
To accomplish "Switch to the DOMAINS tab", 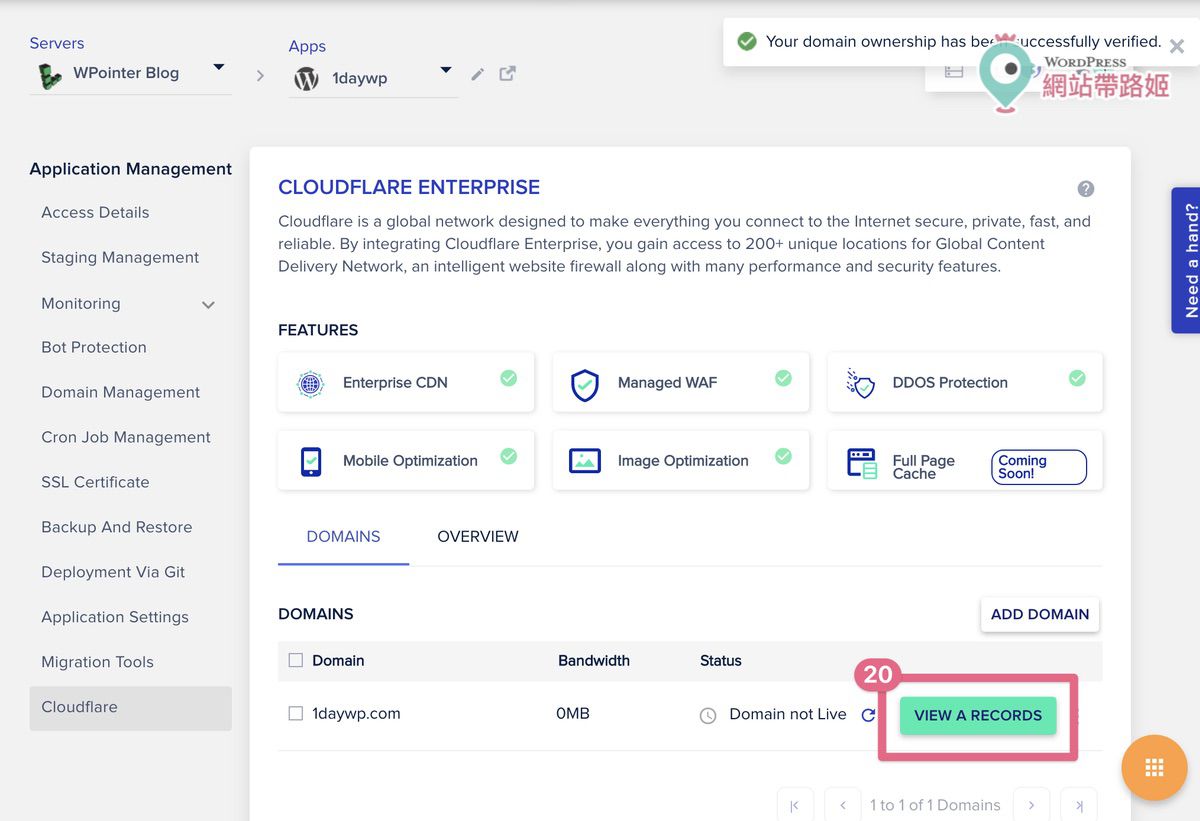I will point(343,537).
